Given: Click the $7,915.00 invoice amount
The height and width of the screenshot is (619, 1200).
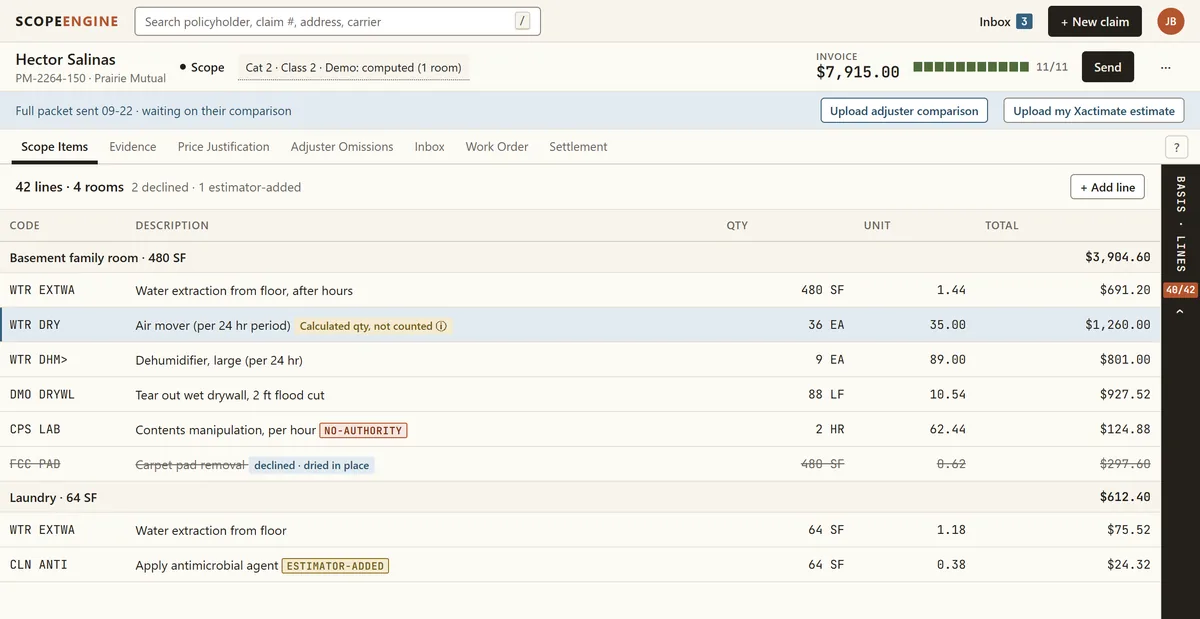Looking at the screenshot, I should point(858,72).
